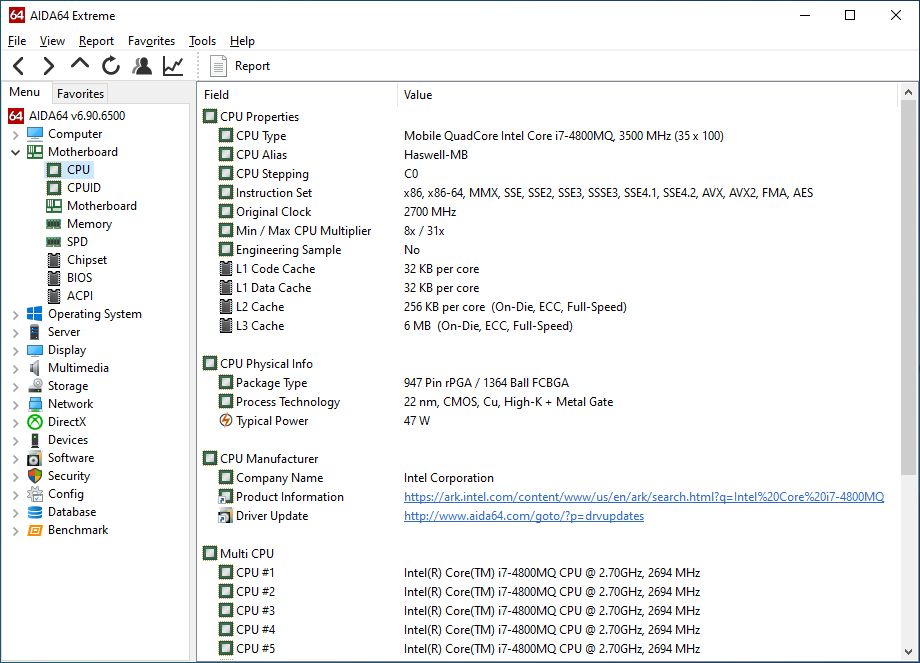The width and height of the screenshot is (920, 663).
Task: Open the File menu
Action: pyautogui.click(x=17, y=40)
